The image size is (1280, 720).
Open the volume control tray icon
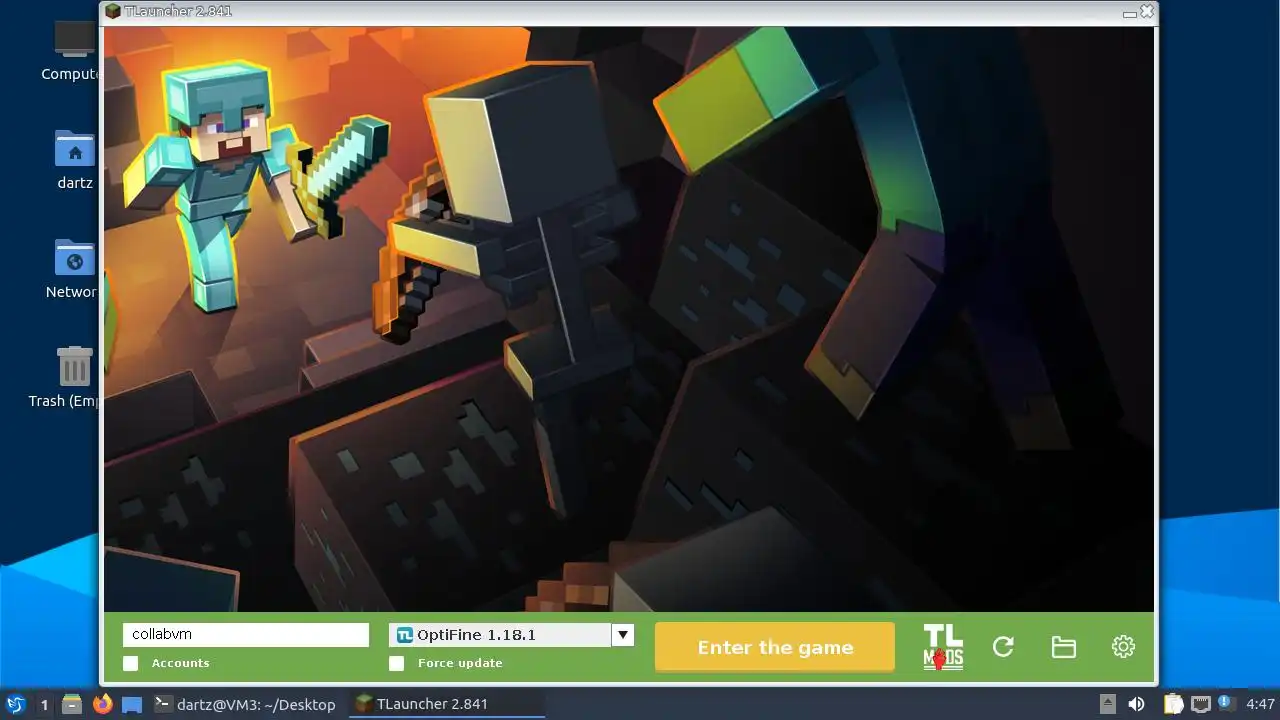(1136, 704)
